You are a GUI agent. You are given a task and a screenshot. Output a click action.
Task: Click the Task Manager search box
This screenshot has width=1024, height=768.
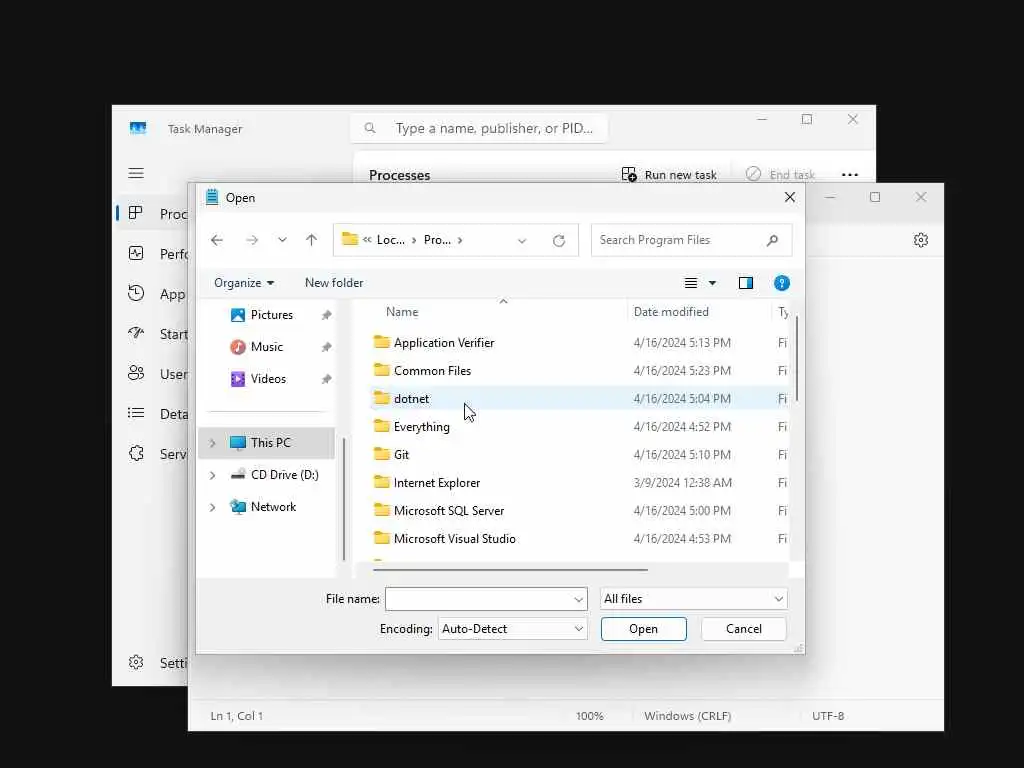pyautogui.click(x=479, y=128)
